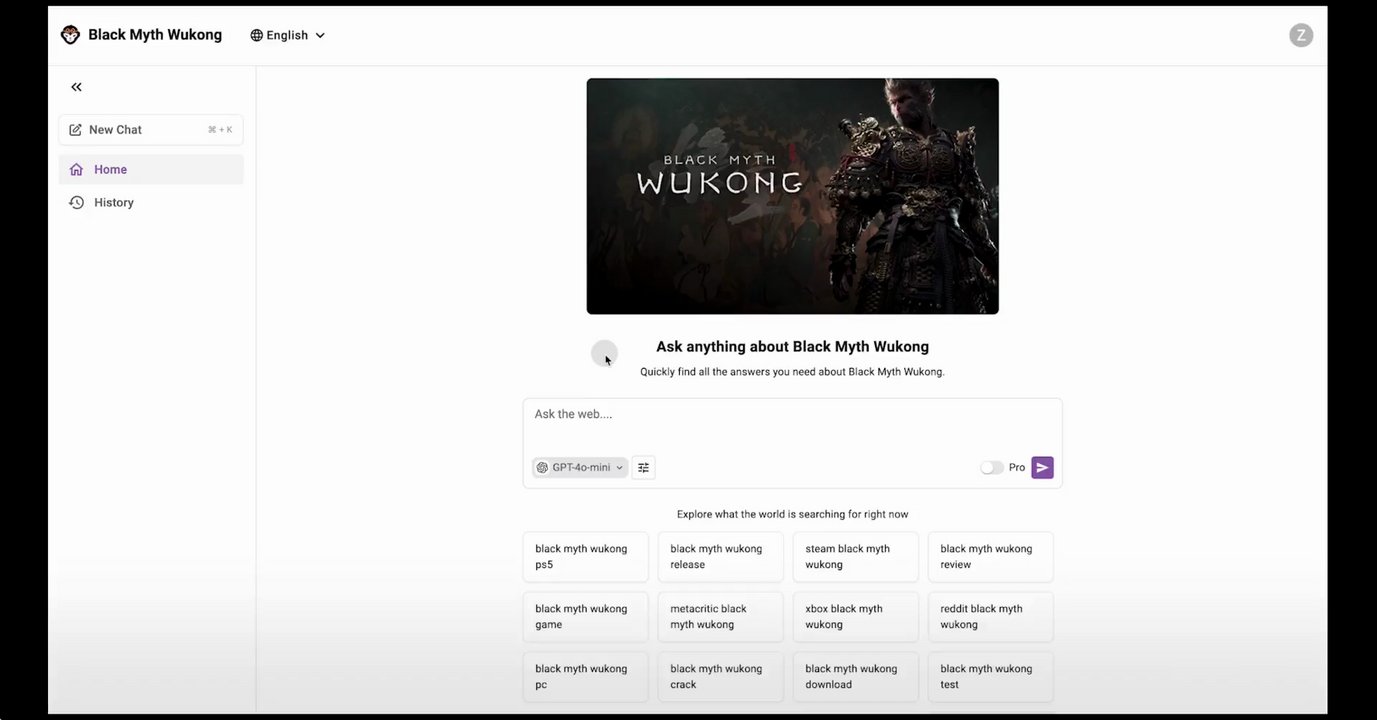This screenshot has width=1377, height=720.
Task: Click the New Chat pencil icon
Action: 75,130
